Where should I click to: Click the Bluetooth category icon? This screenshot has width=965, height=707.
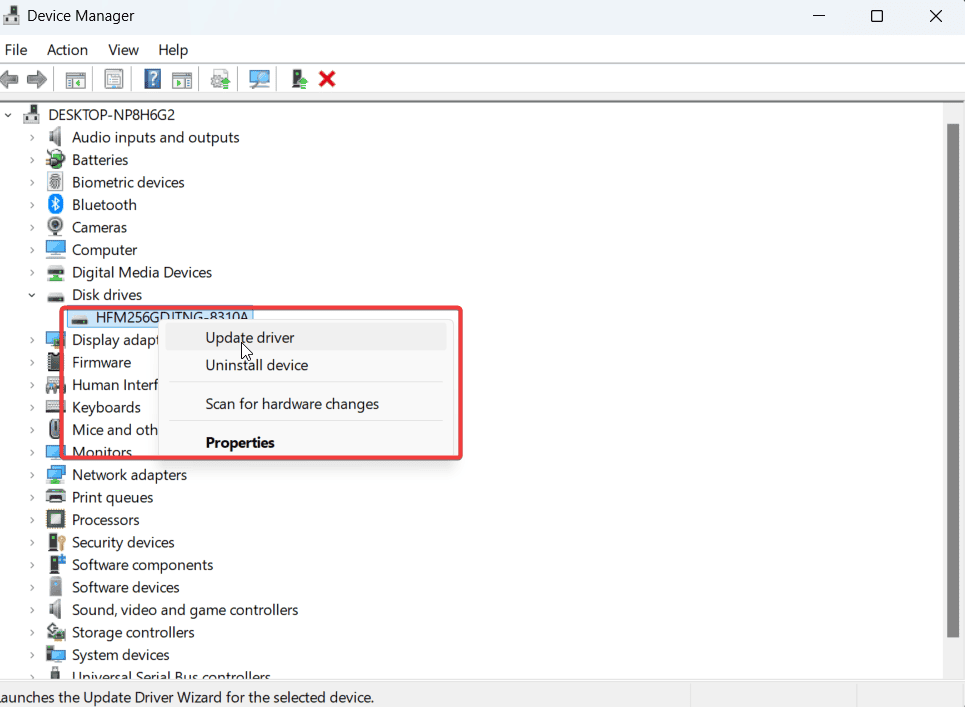click(55, 204)
